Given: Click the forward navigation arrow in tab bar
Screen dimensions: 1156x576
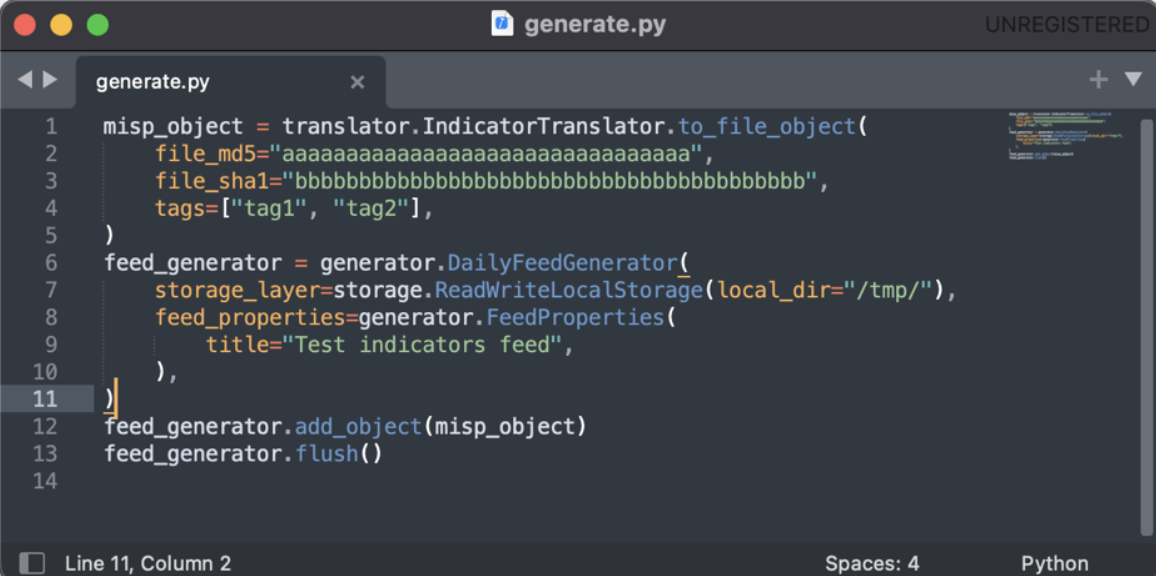Looking at the screenshot, I should 50,80.
